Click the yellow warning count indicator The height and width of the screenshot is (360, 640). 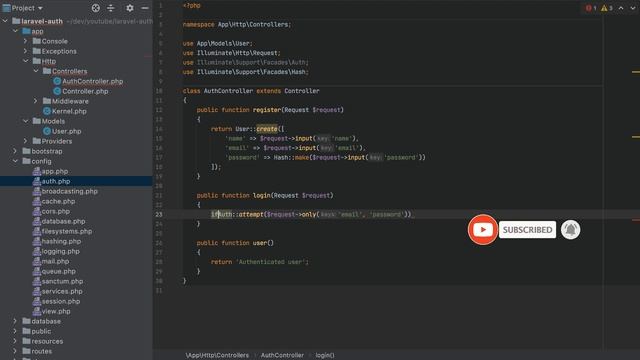click(607, 8)
